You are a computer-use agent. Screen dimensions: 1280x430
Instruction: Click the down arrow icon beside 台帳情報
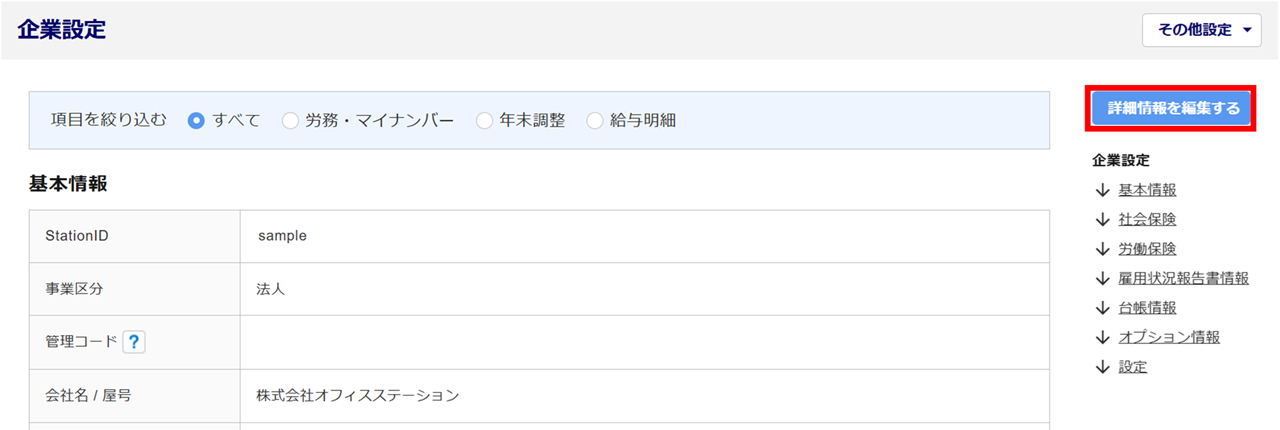point(1103,308)
